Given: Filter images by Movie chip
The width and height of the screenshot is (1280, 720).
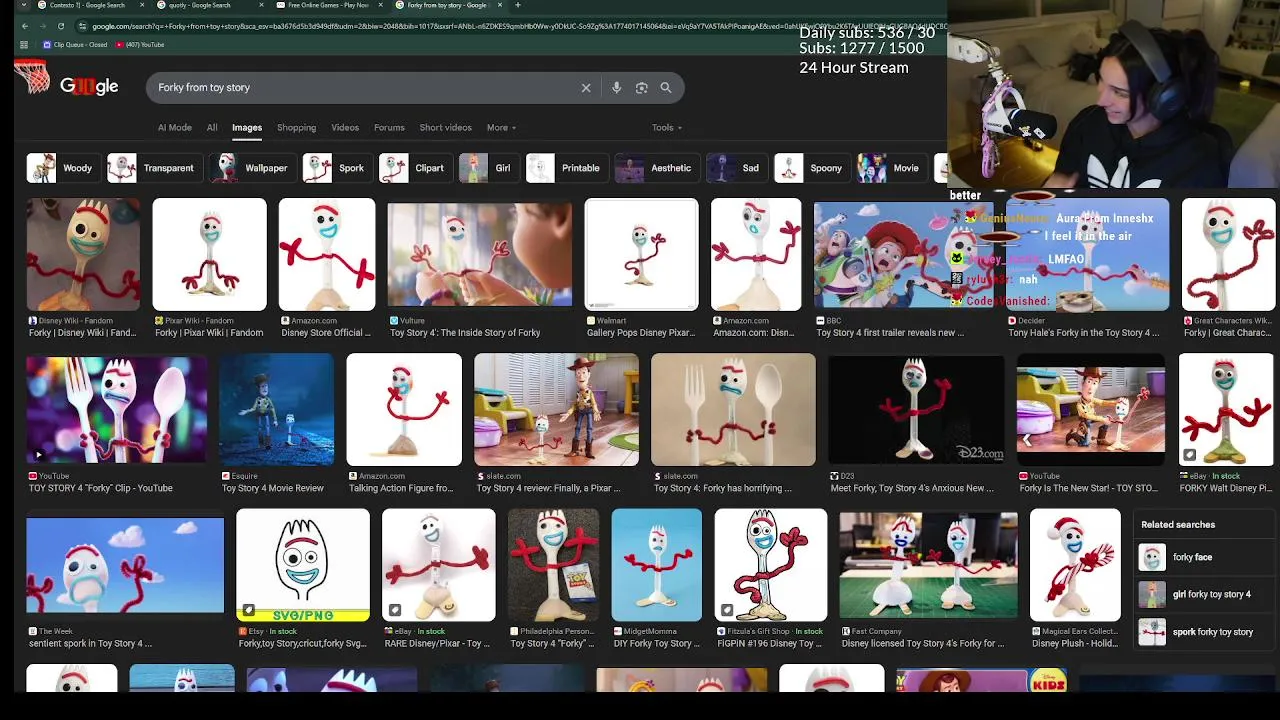Looking at the screenshot, I should [890, 168].
